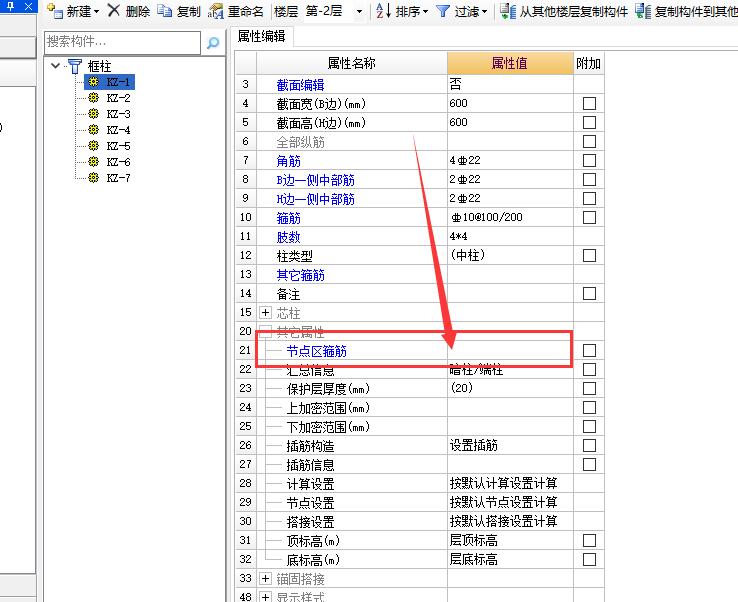Click the 重命名 rename icon
Viewport: 738px width, 602px height.
[x=216, y=11]
